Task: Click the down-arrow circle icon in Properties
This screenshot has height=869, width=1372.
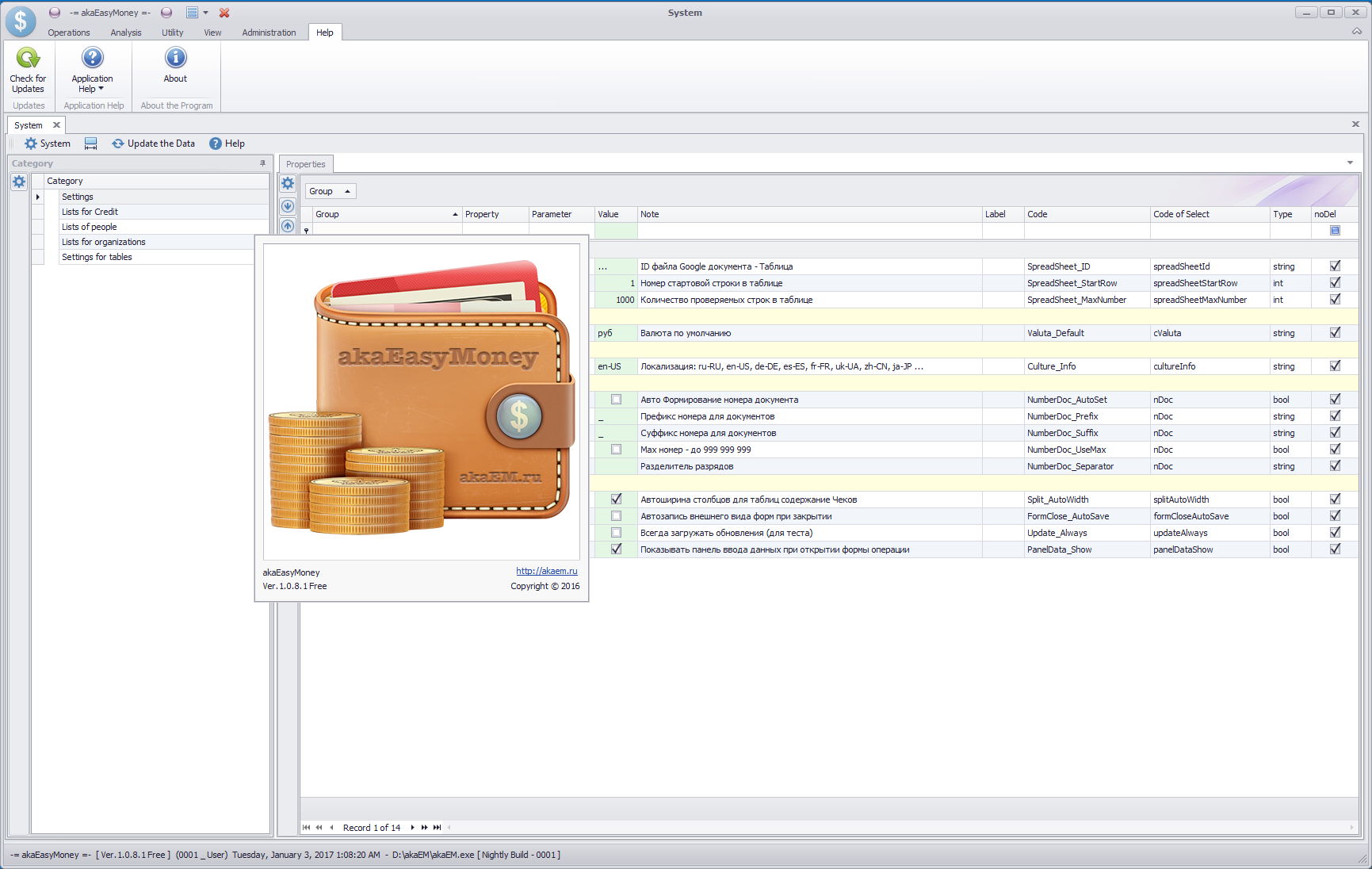Action: 288,206
